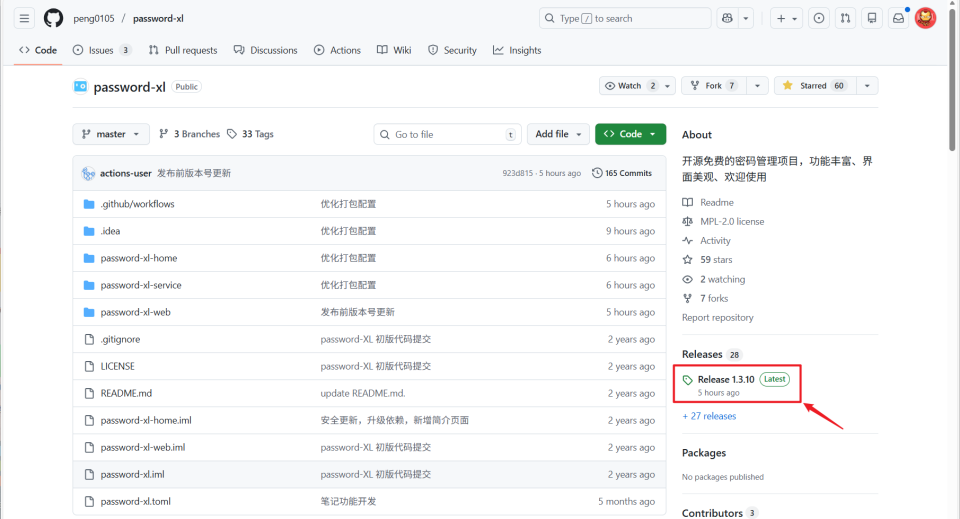The width and height of the screenshot is (960, 519).
Task: Open the password-xl.iml file
Action: (x=132, y=474)
